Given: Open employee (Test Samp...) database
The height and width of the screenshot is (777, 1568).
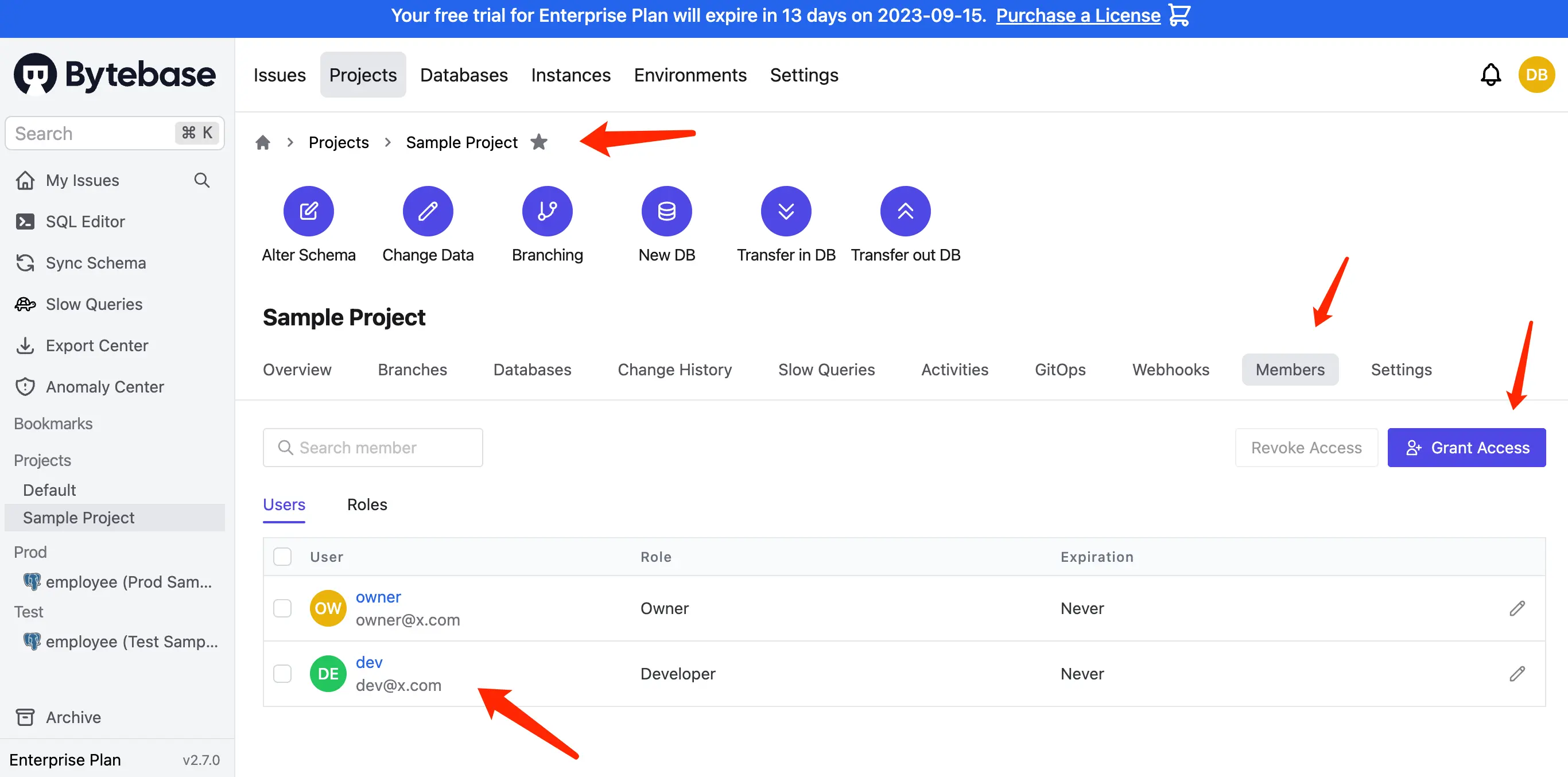Looking at the screenshot, I should (121, 642).
